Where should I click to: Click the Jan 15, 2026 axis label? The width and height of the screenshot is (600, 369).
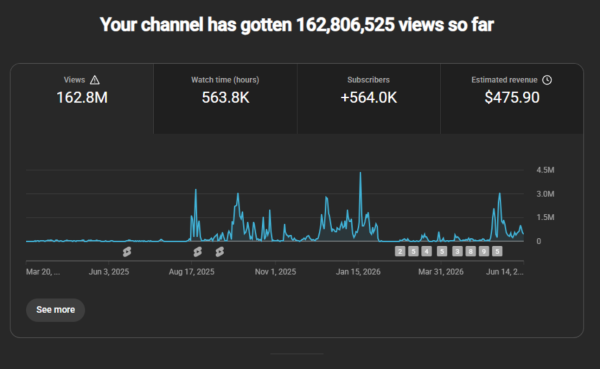tap(358, 272)
